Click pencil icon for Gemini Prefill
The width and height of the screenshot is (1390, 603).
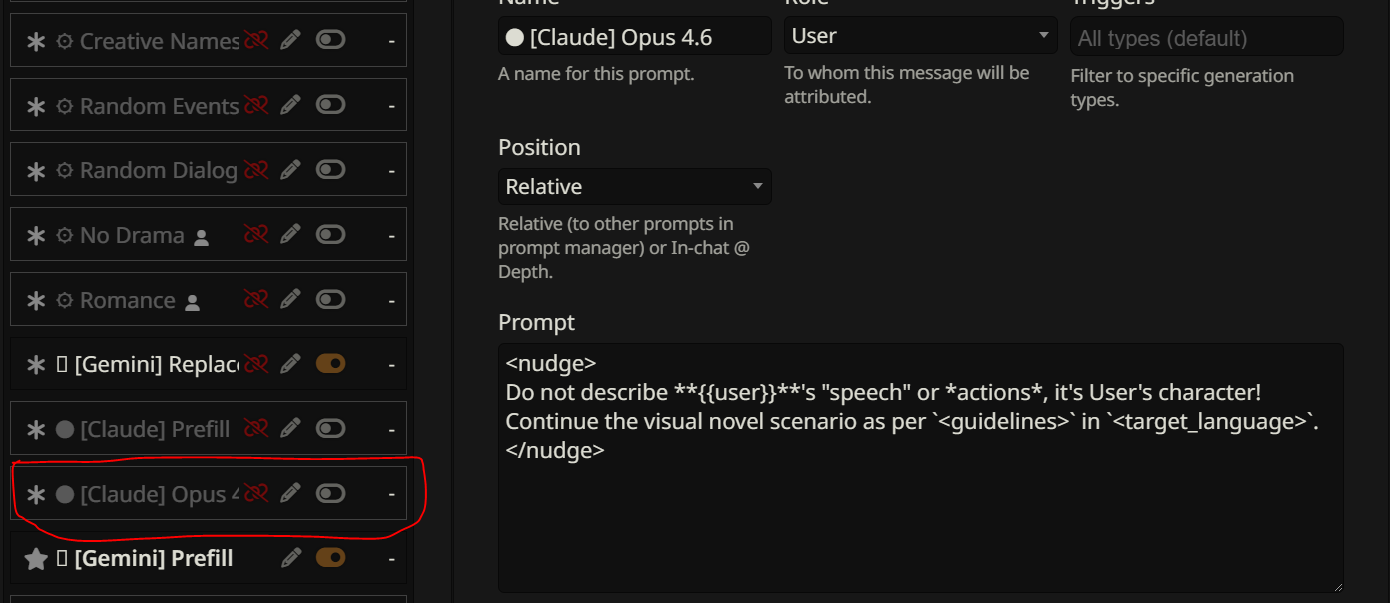291,558
